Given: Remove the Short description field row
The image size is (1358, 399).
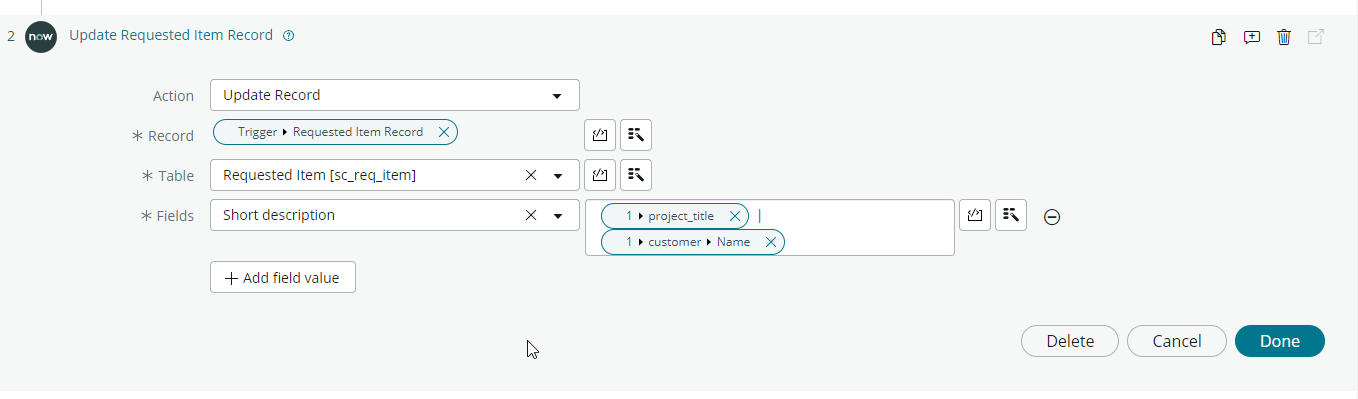Looking at the screenshot, I should coord(1052,216).
